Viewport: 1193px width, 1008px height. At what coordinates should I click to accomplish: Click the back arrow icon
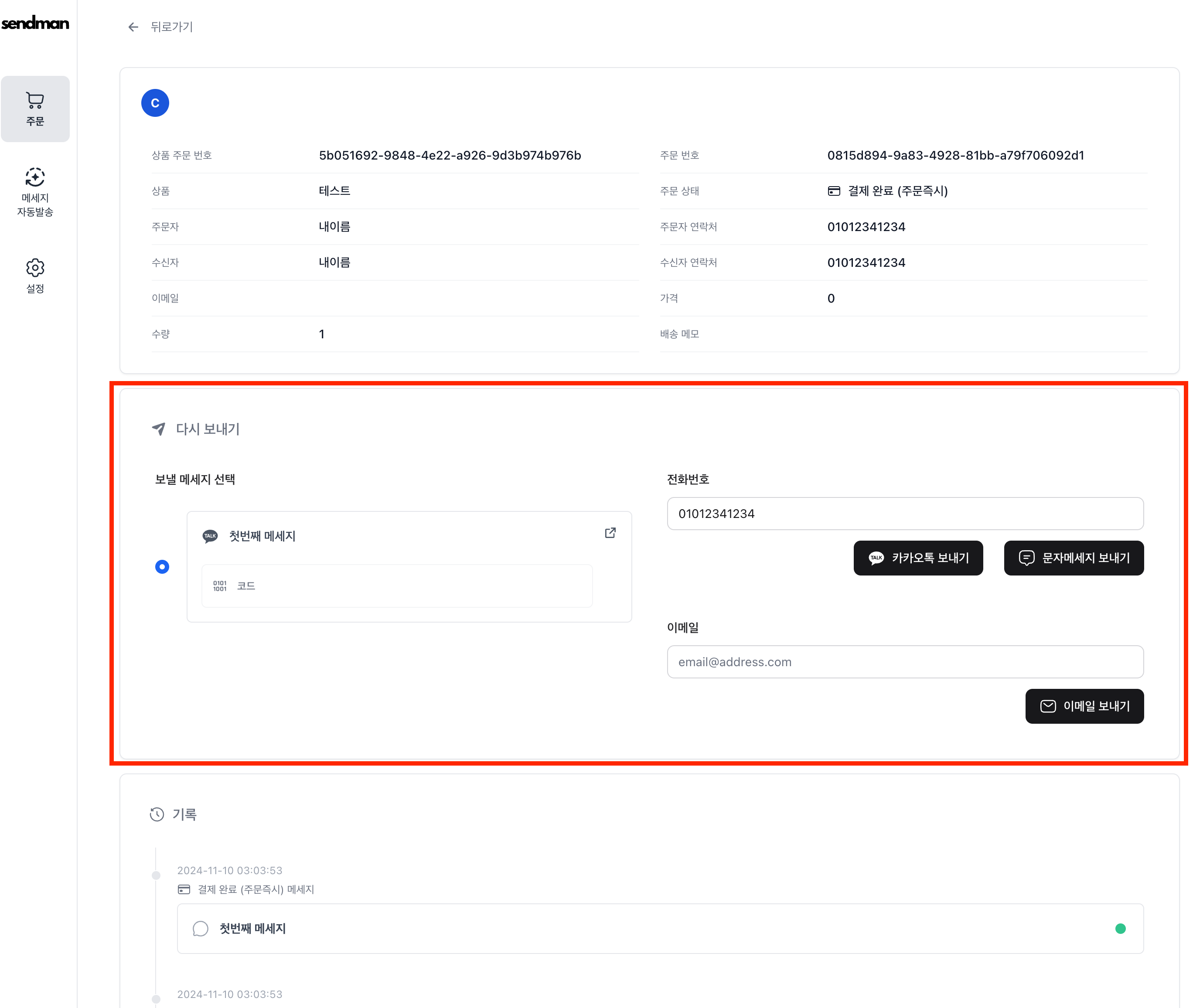pyautogui.click(x=133, y=27)
